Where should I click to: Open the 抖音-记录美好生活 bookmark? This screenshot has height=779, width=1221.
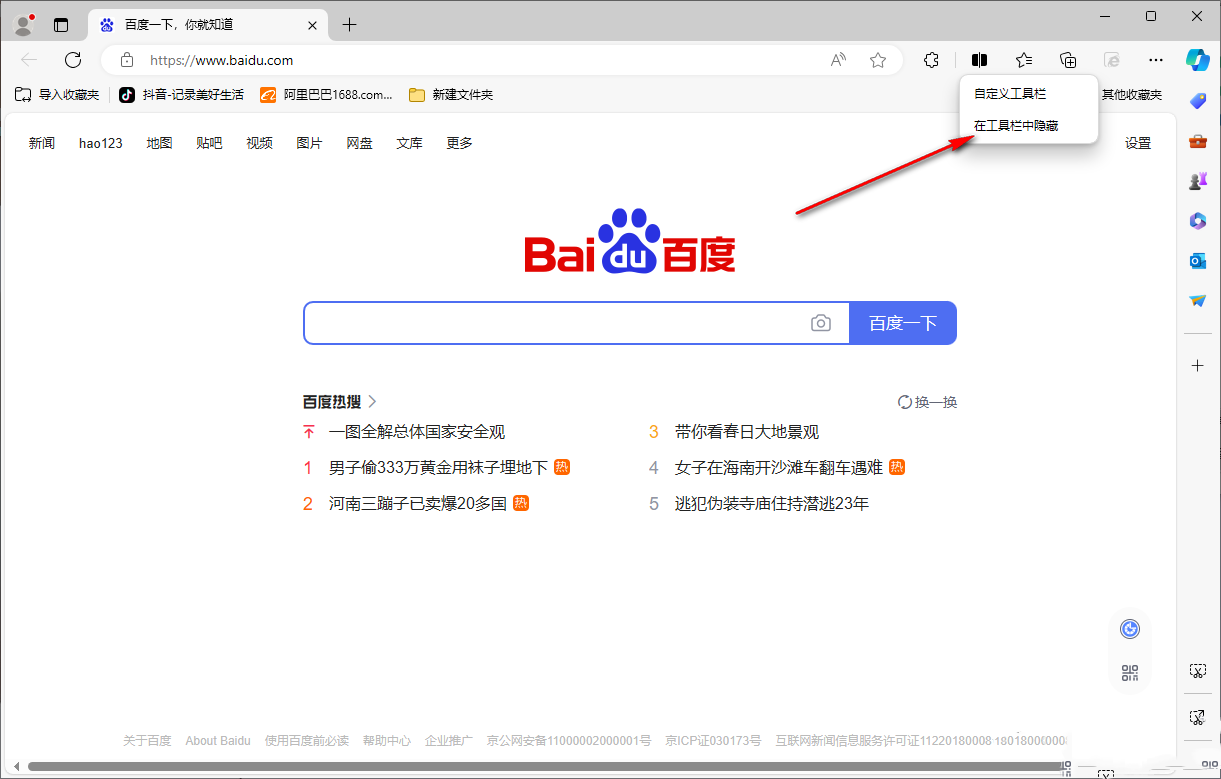pyautogui.click(x=182, y=95)
